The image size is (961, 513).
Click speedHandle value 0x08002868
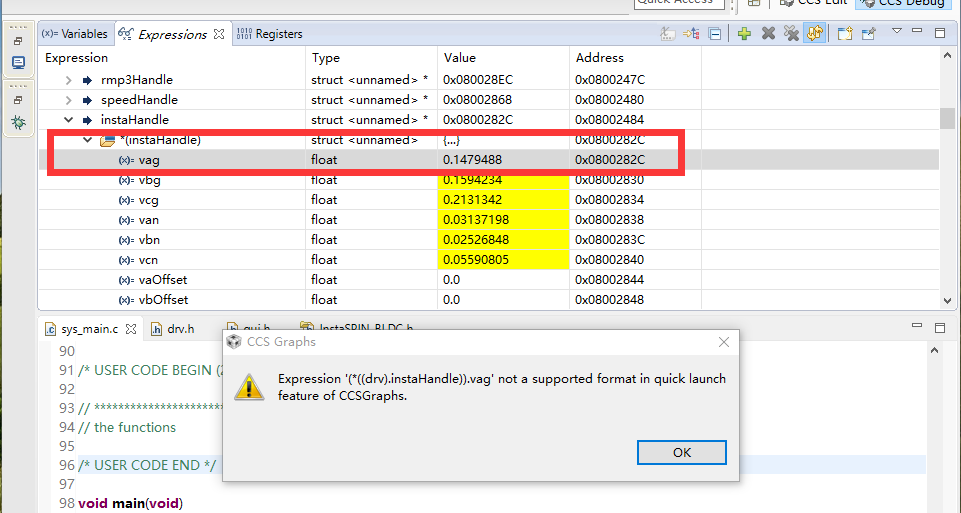tap(477, 100)
